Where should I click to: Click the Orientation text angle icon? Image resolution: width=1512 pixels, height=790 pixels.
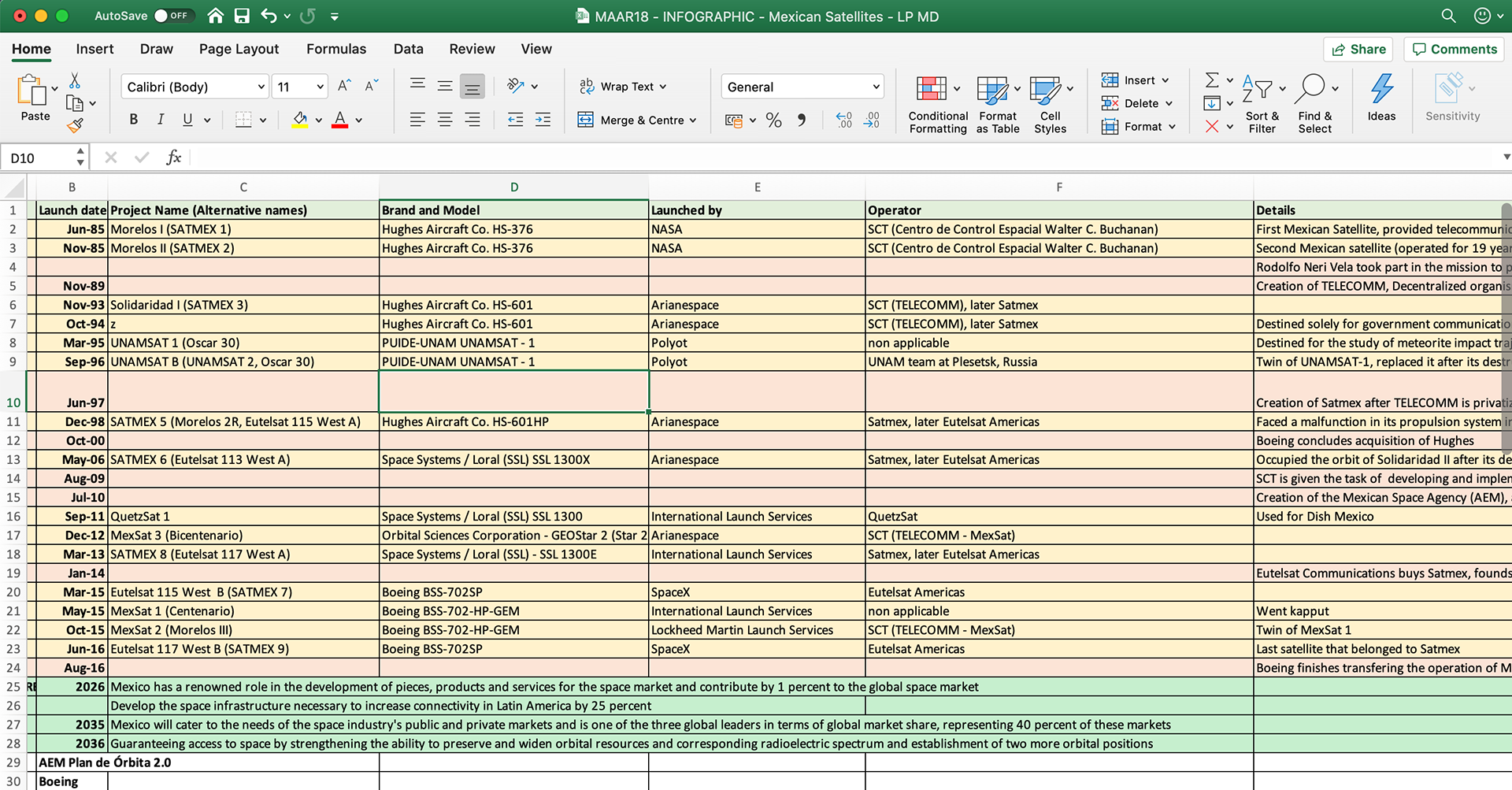click(x=516, y=86)
